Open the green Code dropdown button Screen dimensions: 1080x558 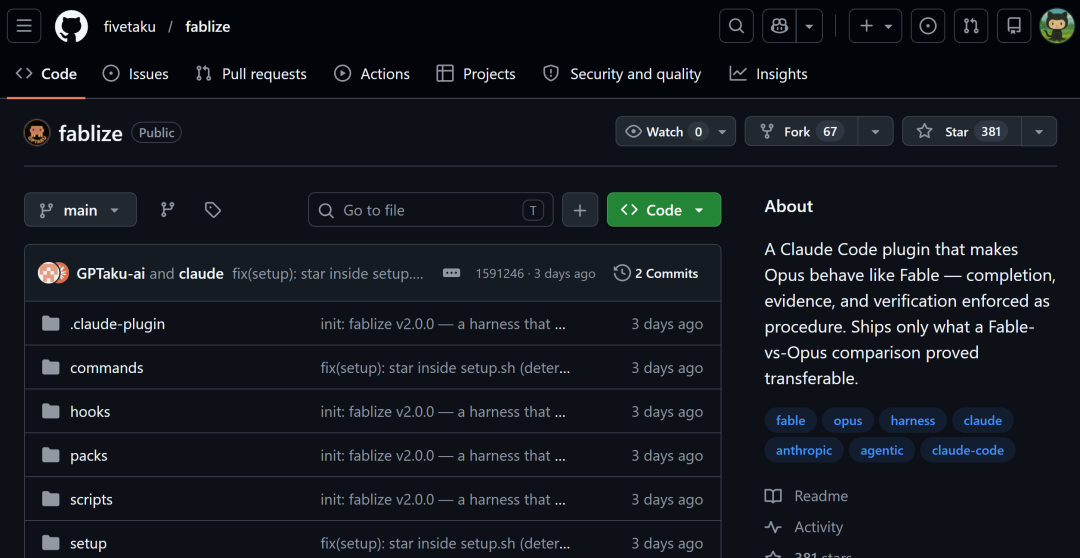[664, 210]
